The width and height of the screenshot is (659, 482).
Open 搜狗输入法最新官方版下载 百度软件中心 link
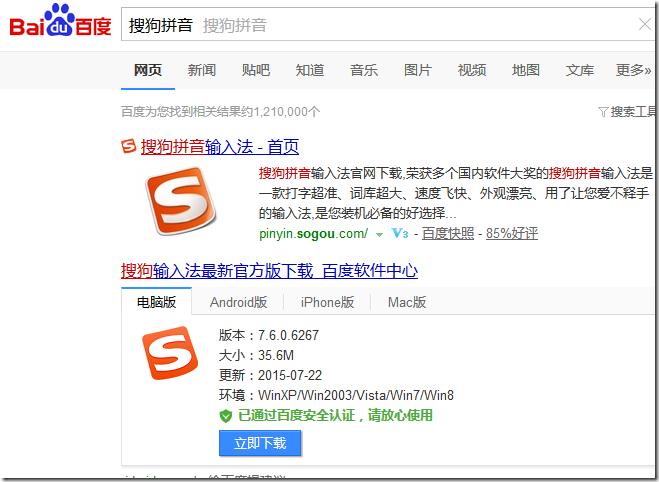pyautogui.click(x=269, y=271)
